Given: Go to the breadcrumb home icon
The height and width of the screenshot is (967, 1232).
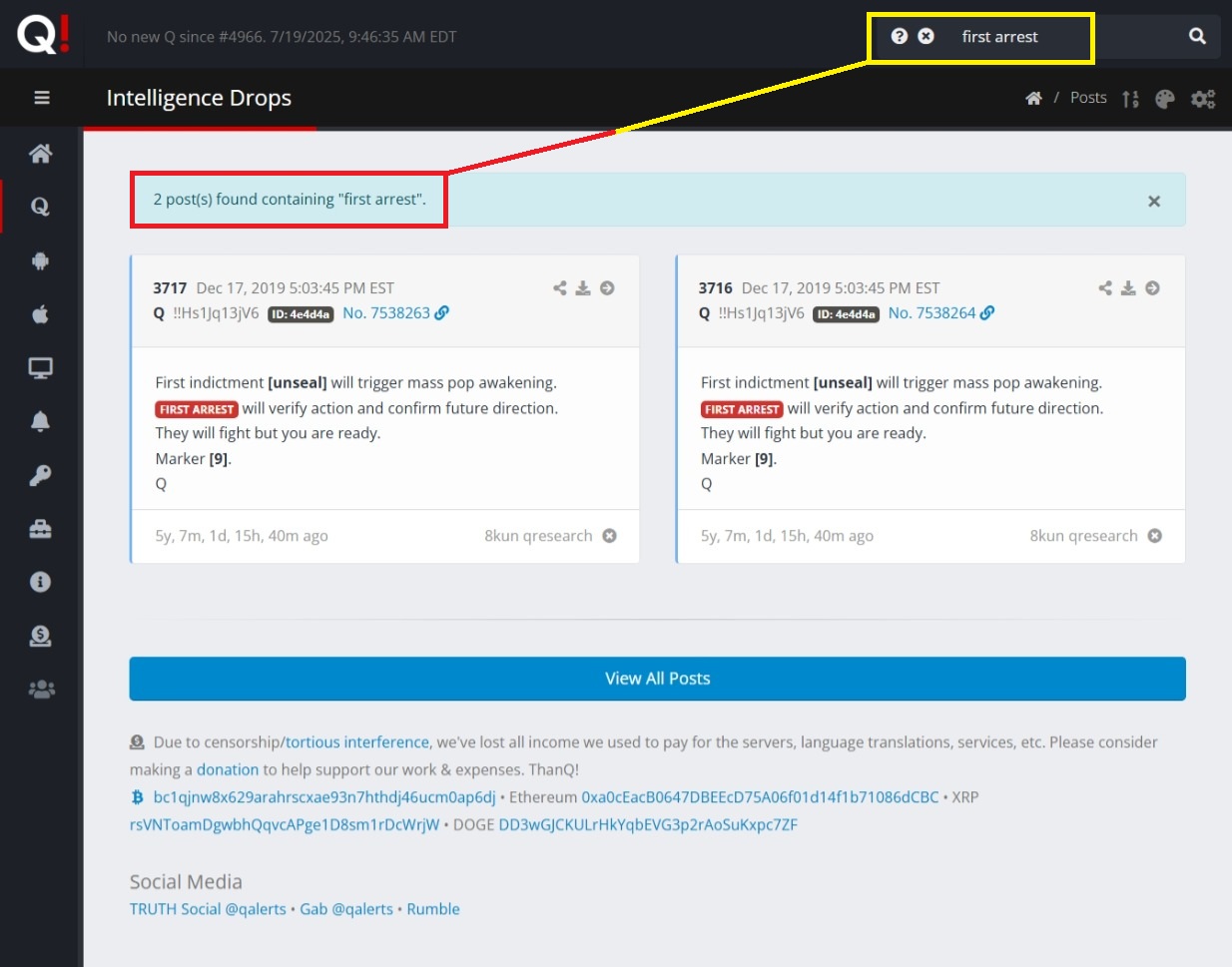Looking at the screenshot, I should click(1034, 98).
